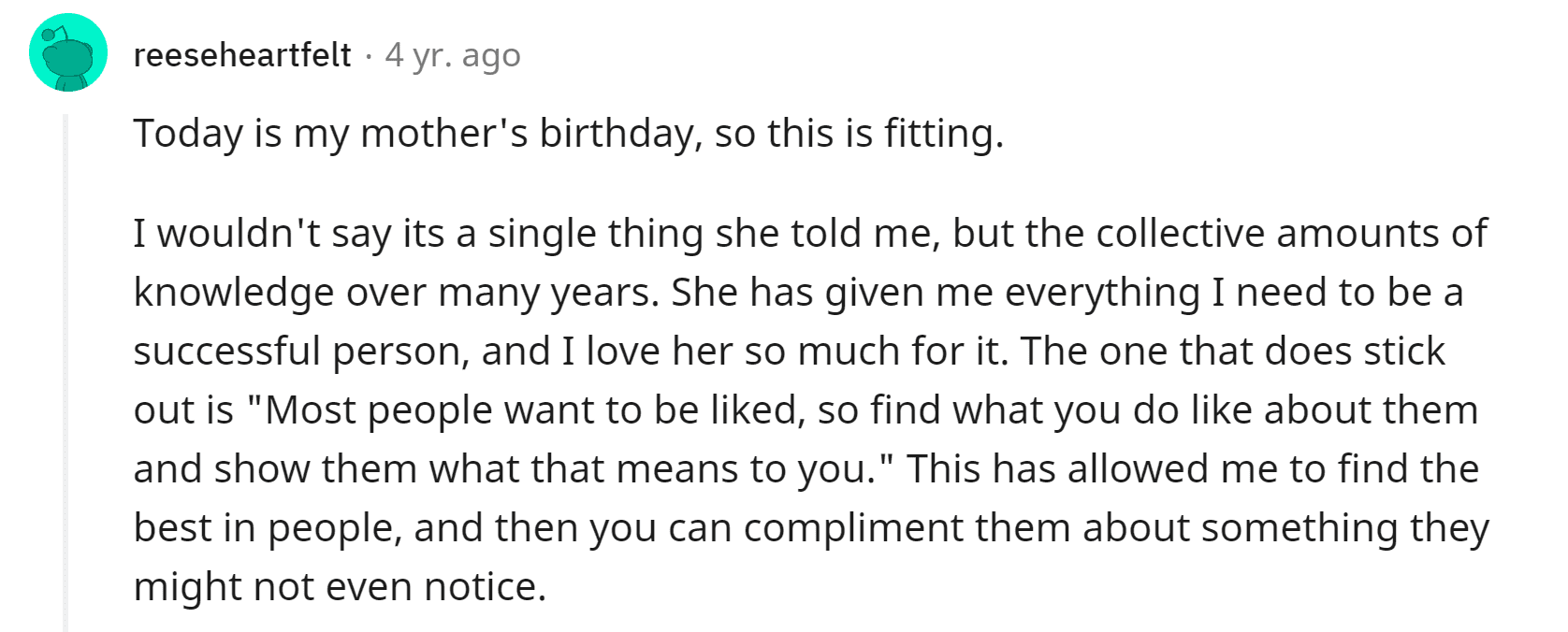1568x632 pixels.
Task: Open the reeseheartfelt username profile link
Action: tap(242, 55)
